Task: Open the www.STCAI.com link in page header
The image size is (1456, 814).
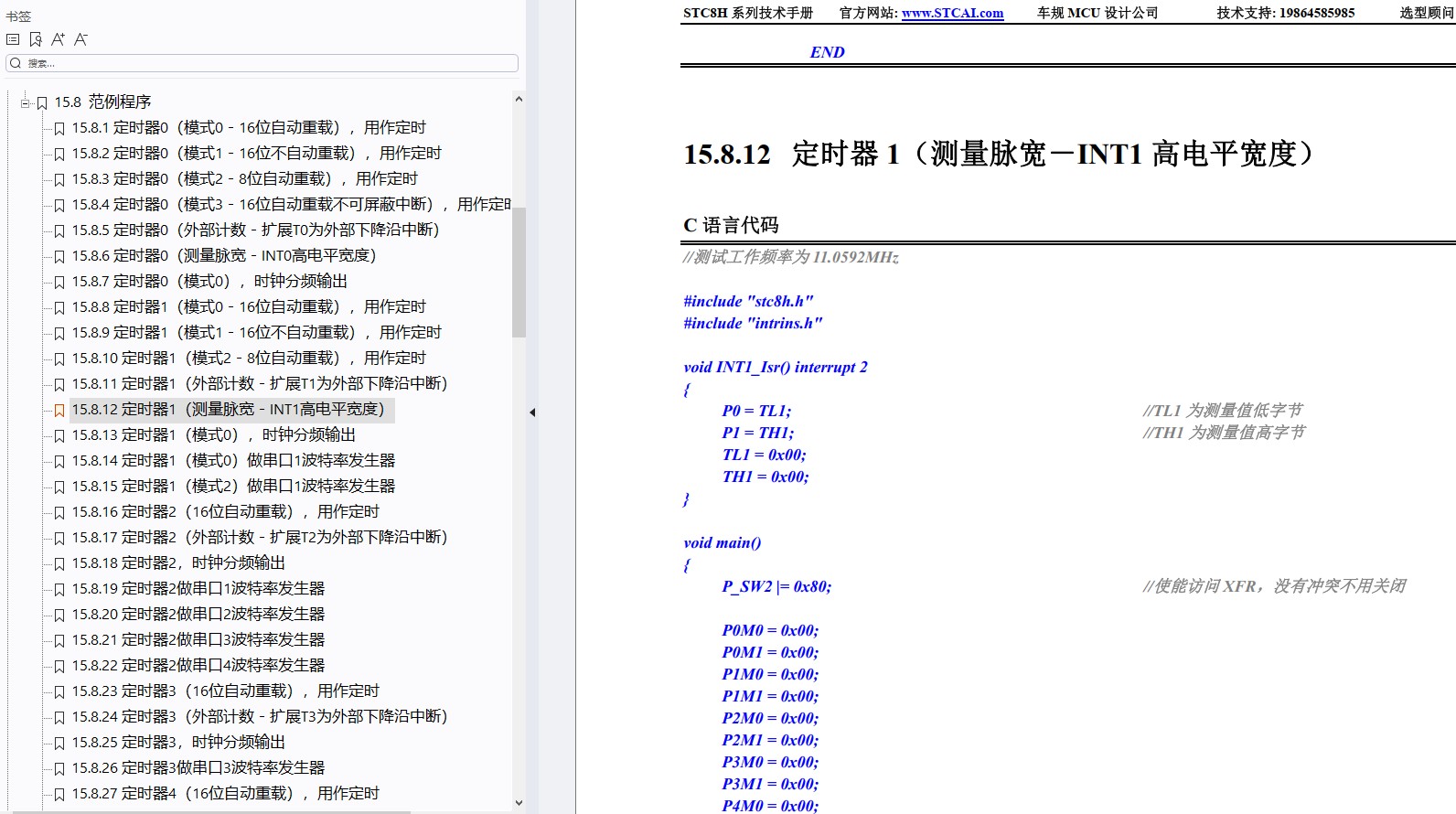Action: 952,13
